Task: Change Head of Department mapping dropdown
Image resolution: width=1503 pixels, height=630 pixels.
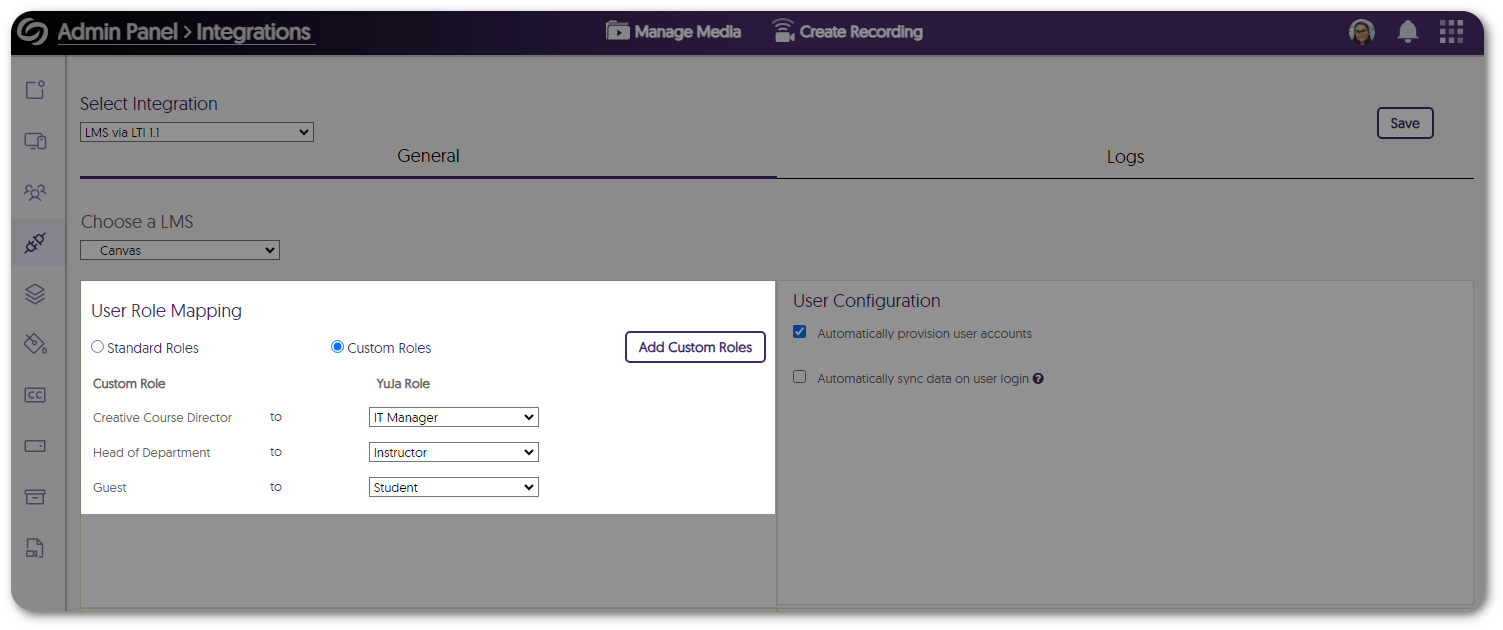Action: (x=453, y=452)
